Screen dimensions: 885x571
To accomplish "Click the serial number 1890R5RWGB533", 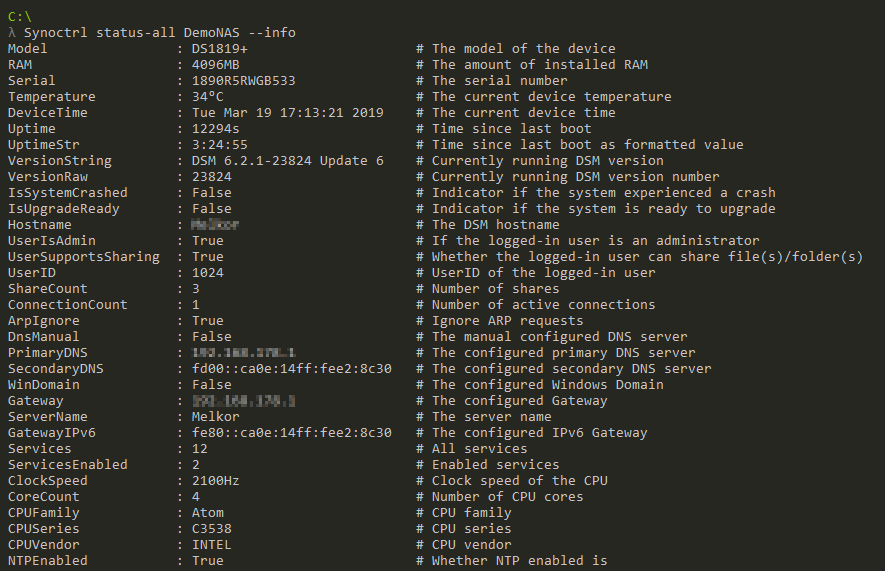I will [243, 81].
